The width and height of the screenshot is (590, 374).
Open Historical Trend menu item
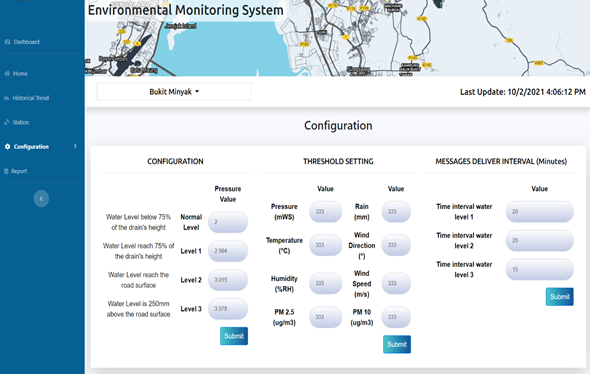pos(30,98)
